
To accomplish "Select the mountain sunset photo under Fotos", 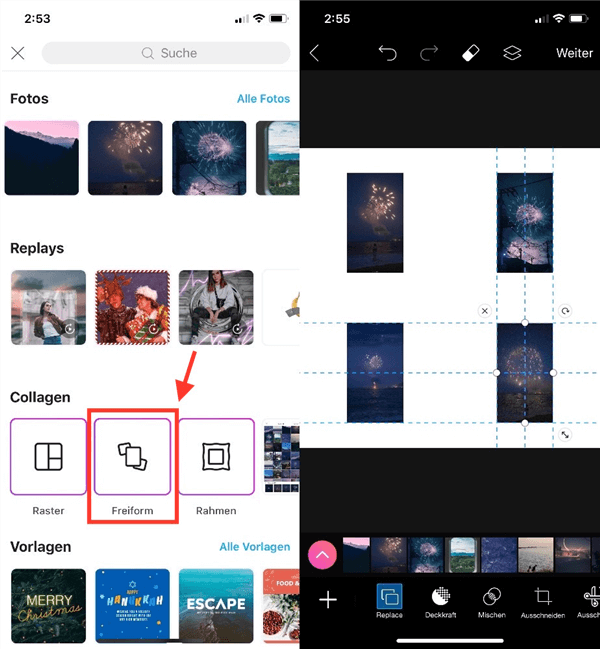I will point(42,158).
